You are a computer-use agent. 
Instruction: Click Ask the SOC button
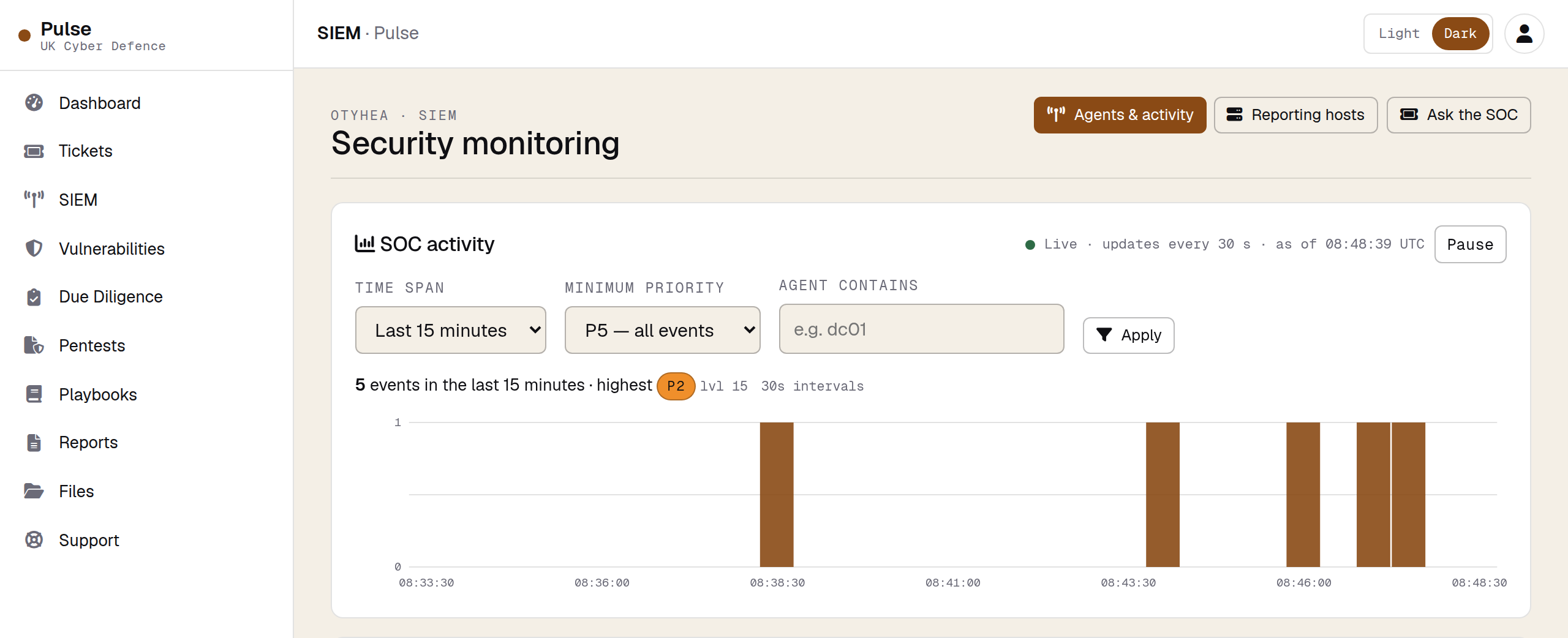click(x=1458, y=114)
